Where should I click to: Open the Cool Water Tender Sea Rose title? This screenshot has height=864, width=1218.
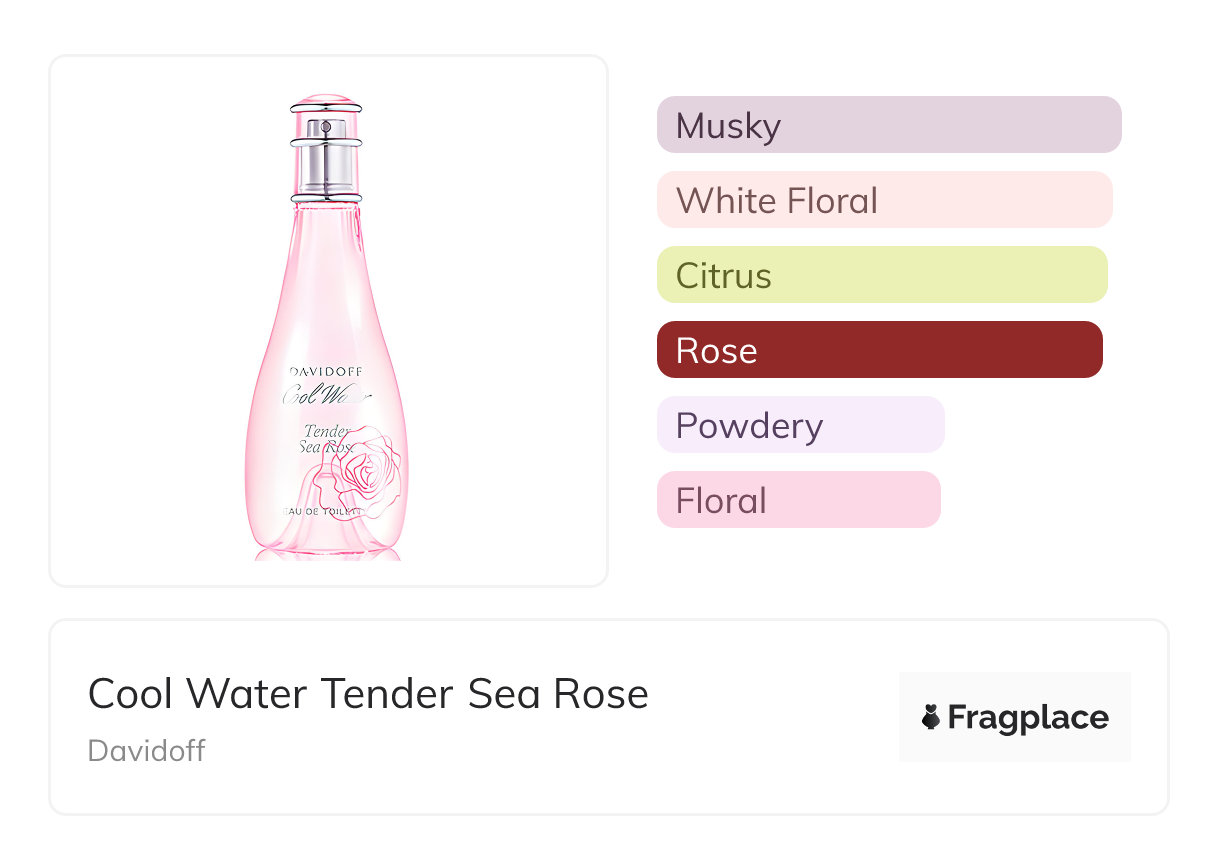pos(368,693)
